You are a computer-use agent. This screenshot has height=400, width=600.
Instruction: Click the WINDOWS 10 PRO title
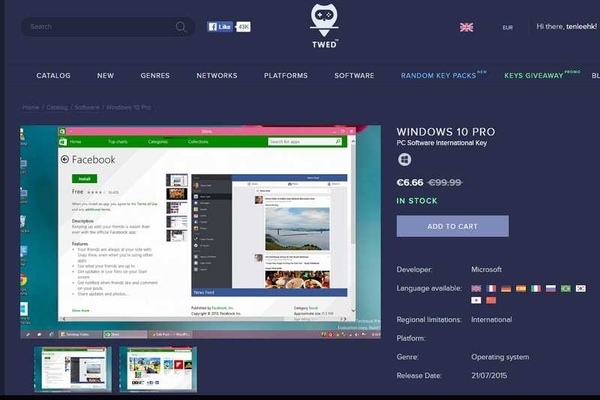pyautogui.click(x=446, y=132)
